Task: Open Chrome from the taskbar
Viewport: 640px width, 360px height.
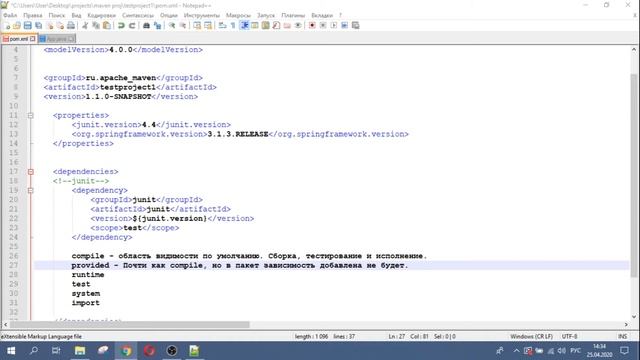Action: point(126,351)
